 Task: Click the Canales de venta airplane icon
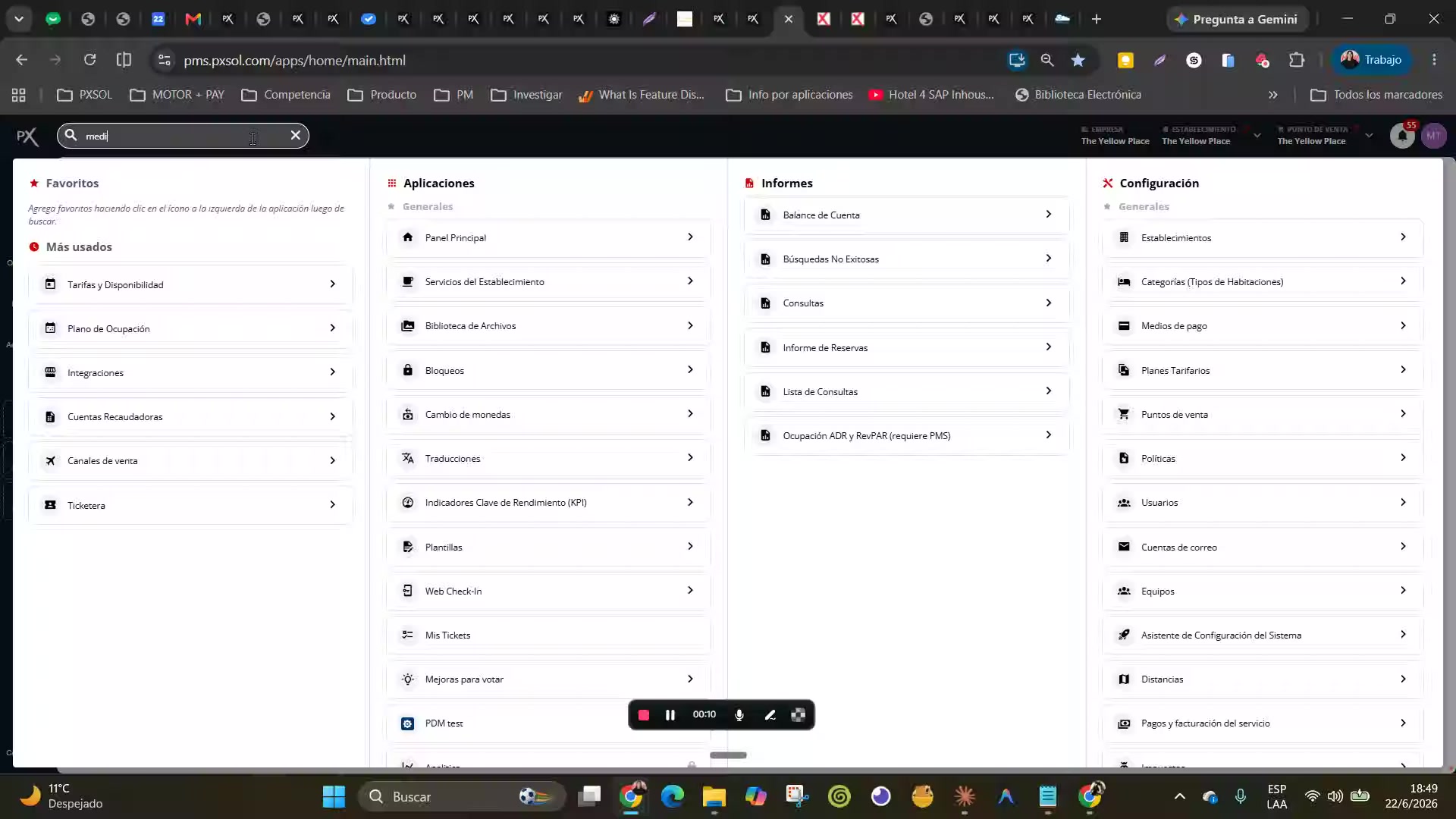pos(50,461)
